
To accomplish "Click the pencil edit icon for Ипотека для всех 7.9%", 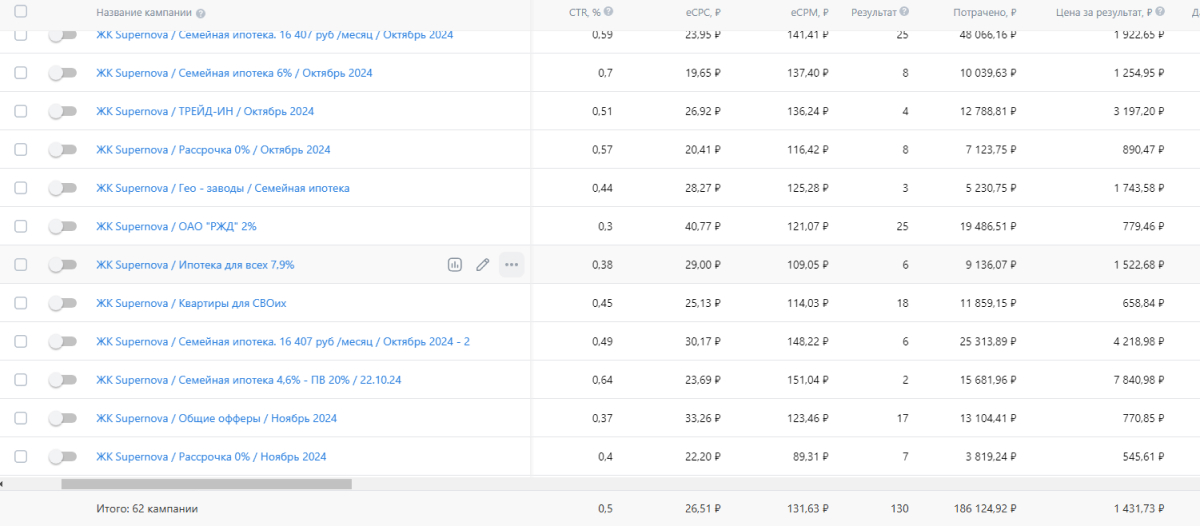I will 483,265.
